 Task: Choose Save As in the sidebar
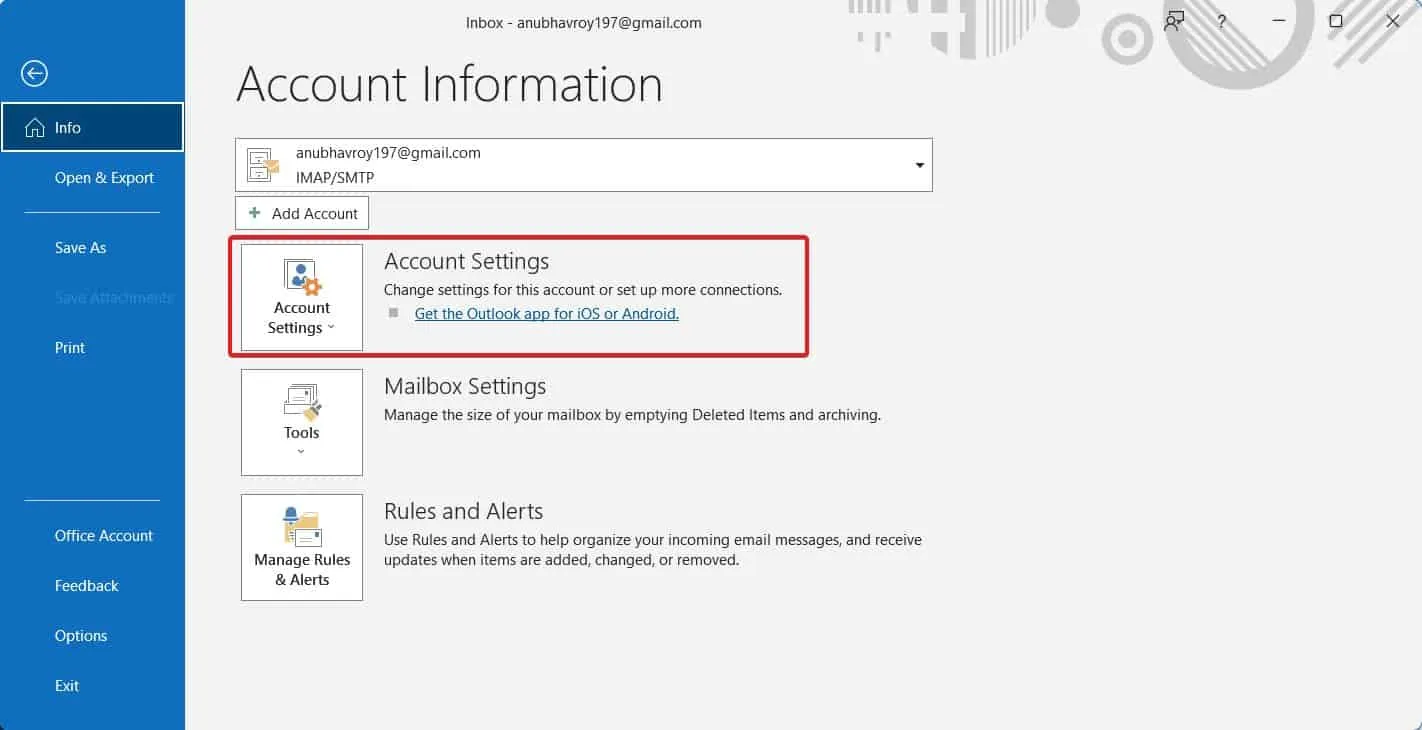[x=80, y=248]
